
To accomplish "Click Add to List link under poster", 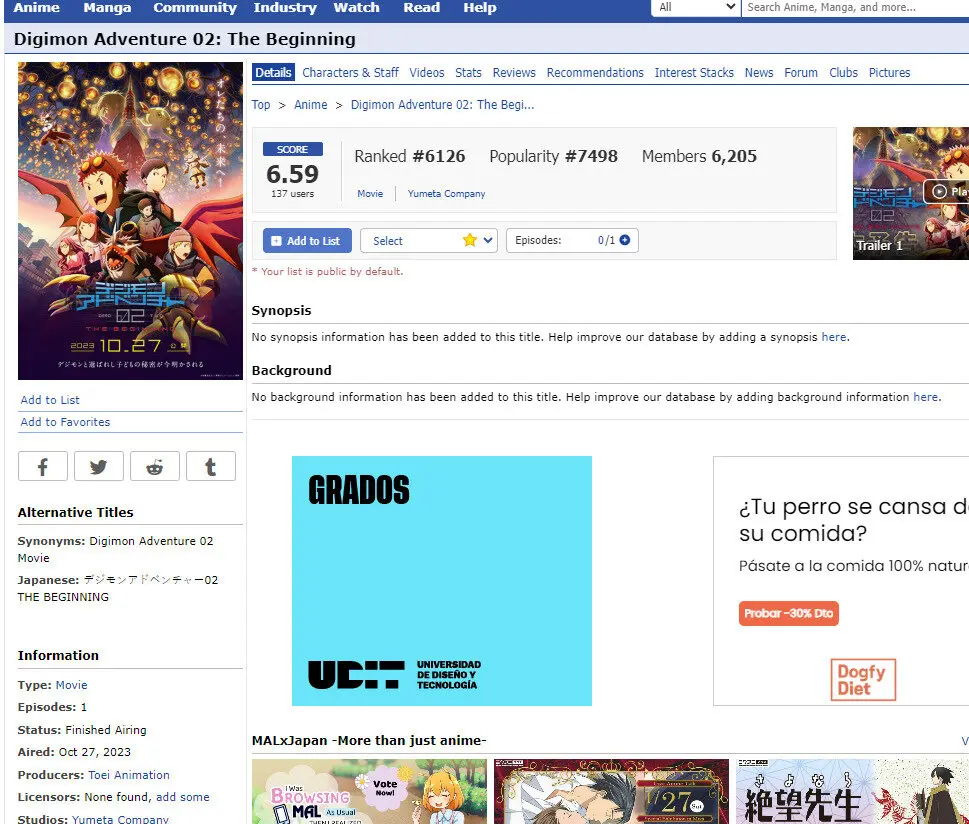I will click(x=50, y=400).
